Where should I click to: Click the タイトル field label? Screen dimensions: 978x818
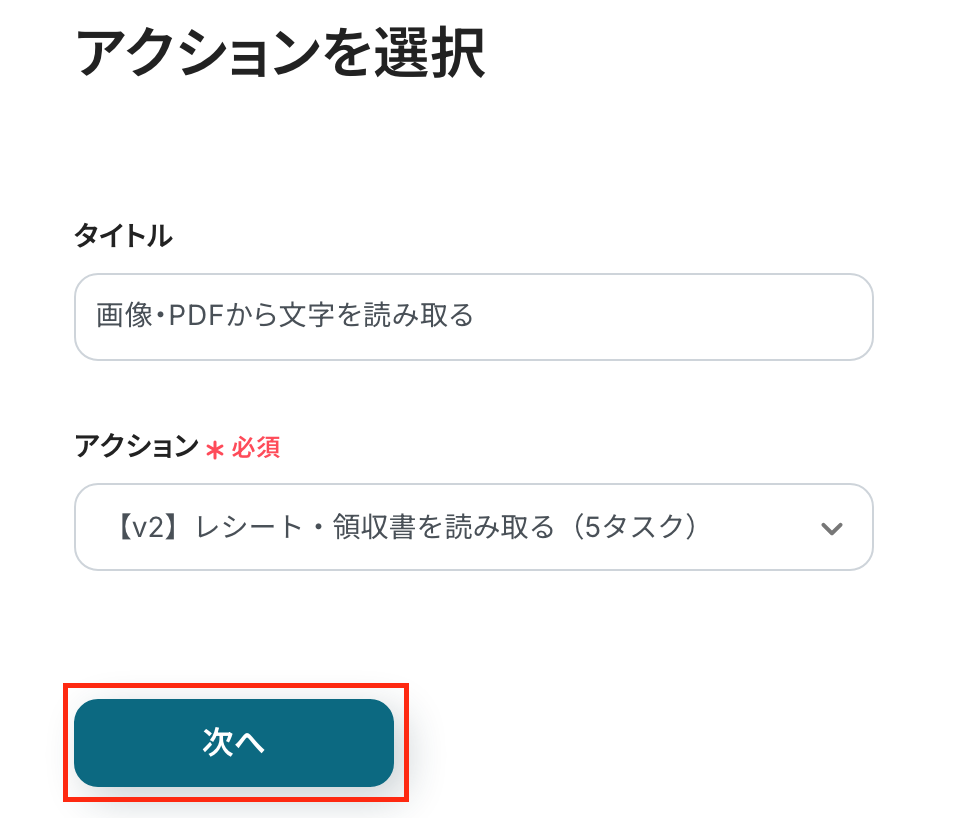click(x=123, y=236)
